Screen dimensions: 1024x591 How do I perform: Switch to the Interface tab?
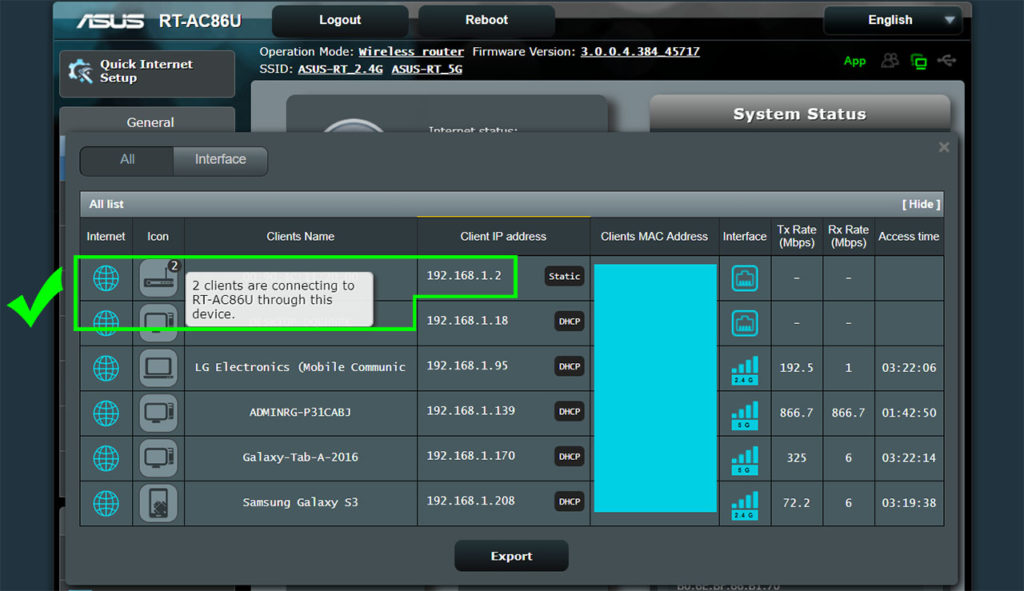pyautogui.click(x=219, y=160)
